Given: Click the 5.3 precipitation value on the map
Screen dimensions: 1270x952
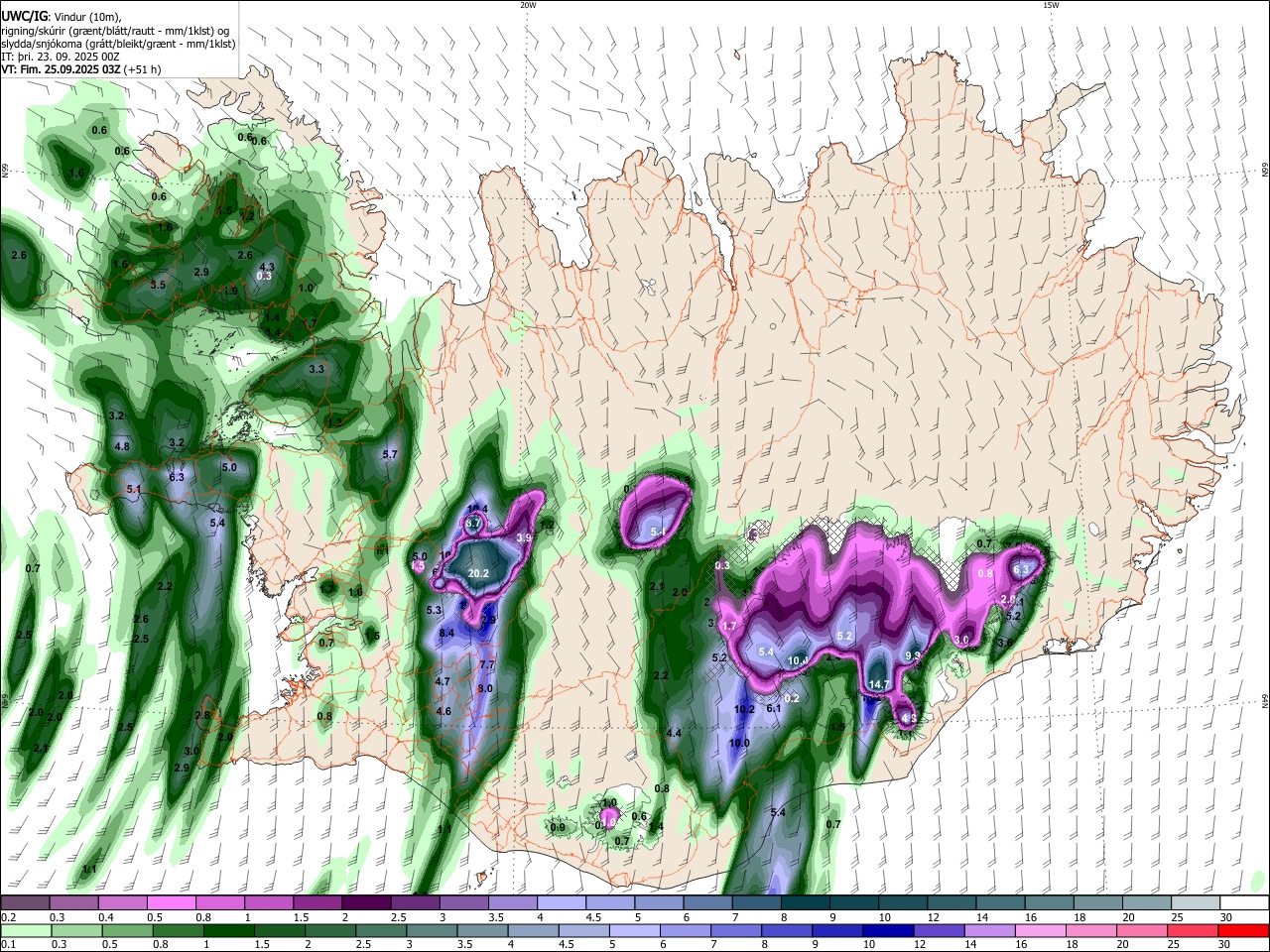Looking at the screenshot, I should (434, 610).
